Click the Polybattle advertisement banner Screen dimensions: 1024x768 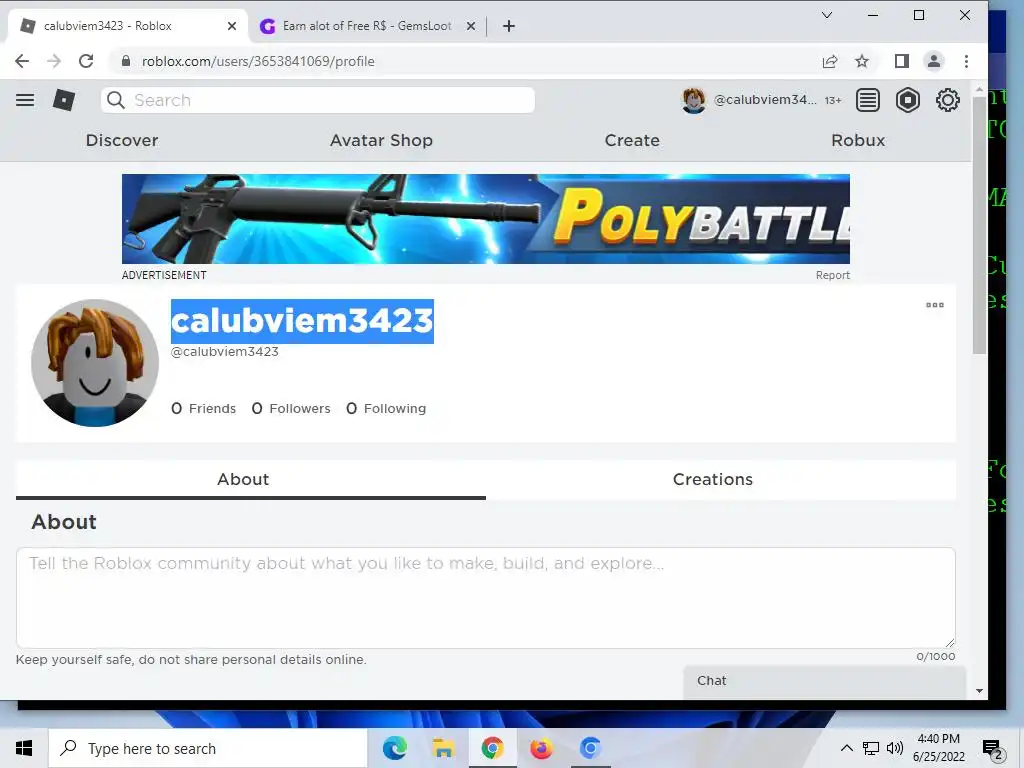coord(486,219)
